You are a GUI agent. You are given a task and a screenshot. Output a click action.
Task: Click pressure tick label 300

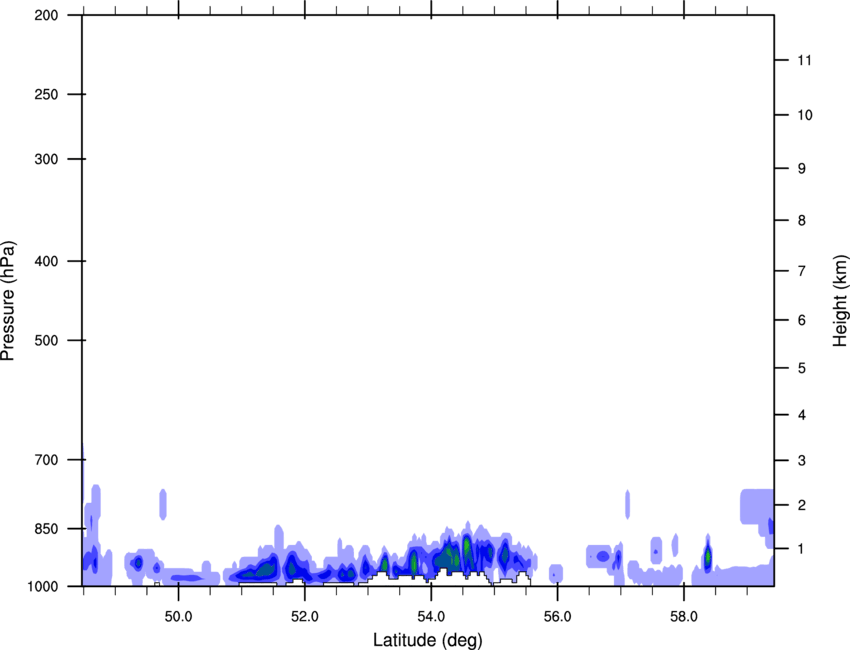click(x=46, y=159)
